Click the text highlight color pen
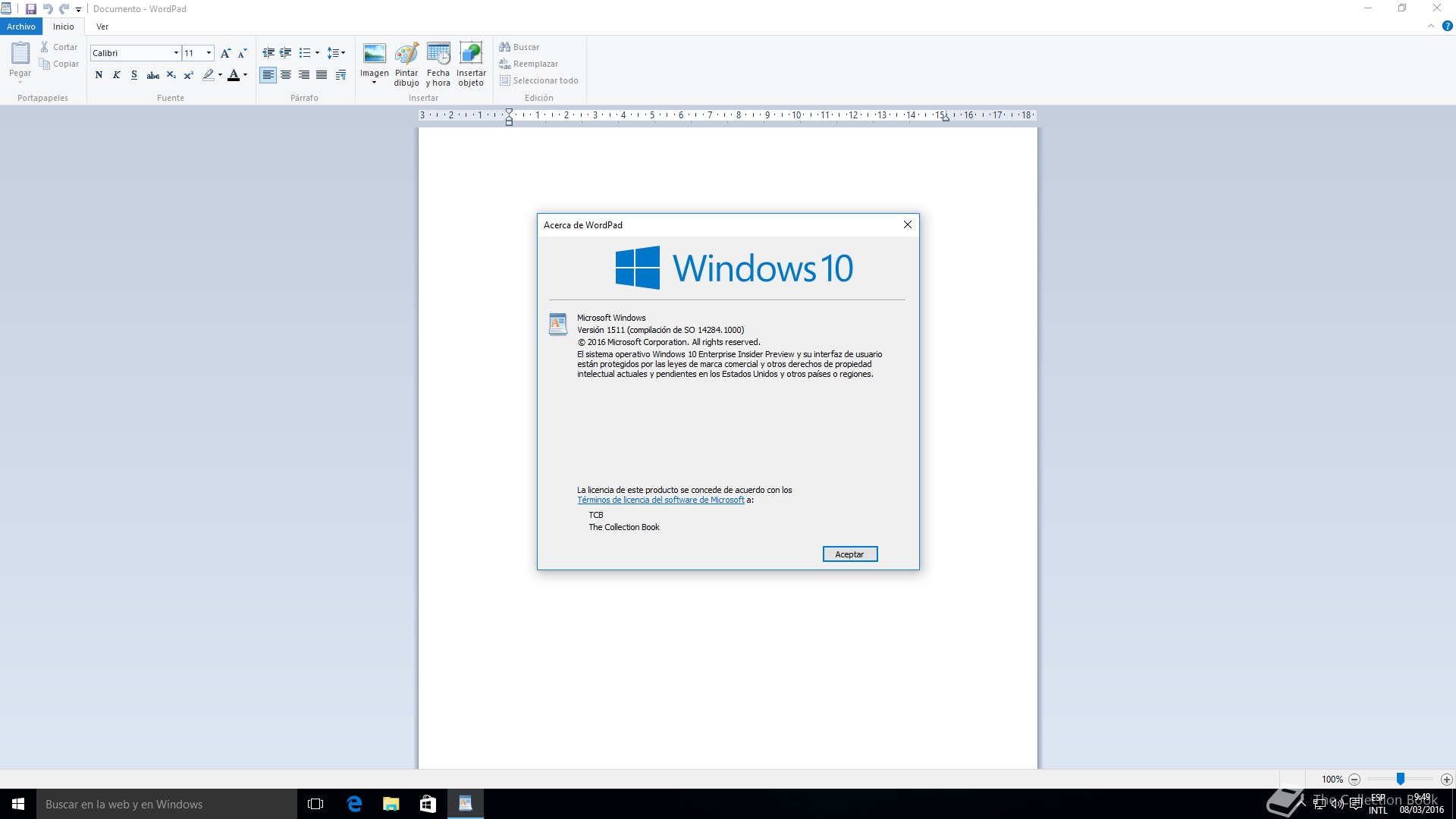1456x819 pixels. tap(208, 75)
